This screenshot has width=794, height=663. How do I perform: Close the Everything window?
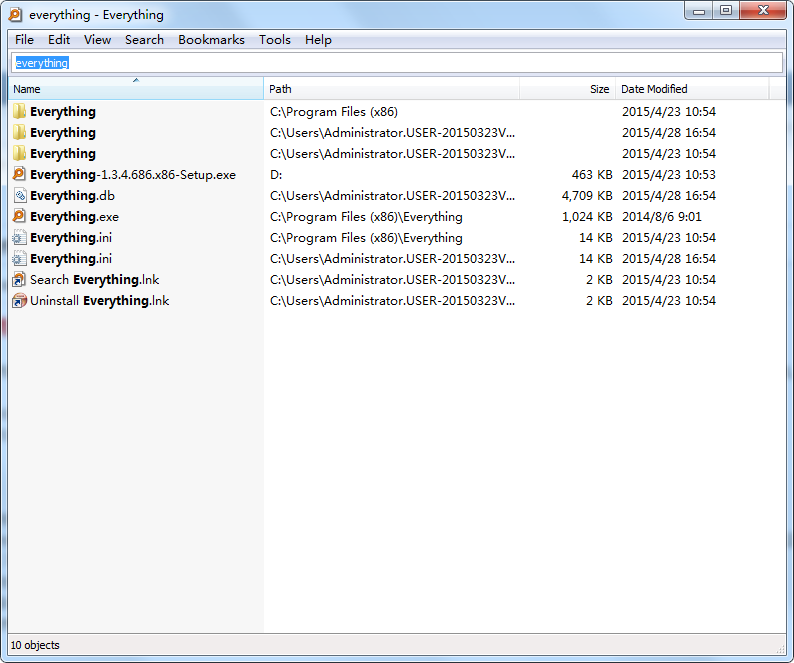(763, 11)
